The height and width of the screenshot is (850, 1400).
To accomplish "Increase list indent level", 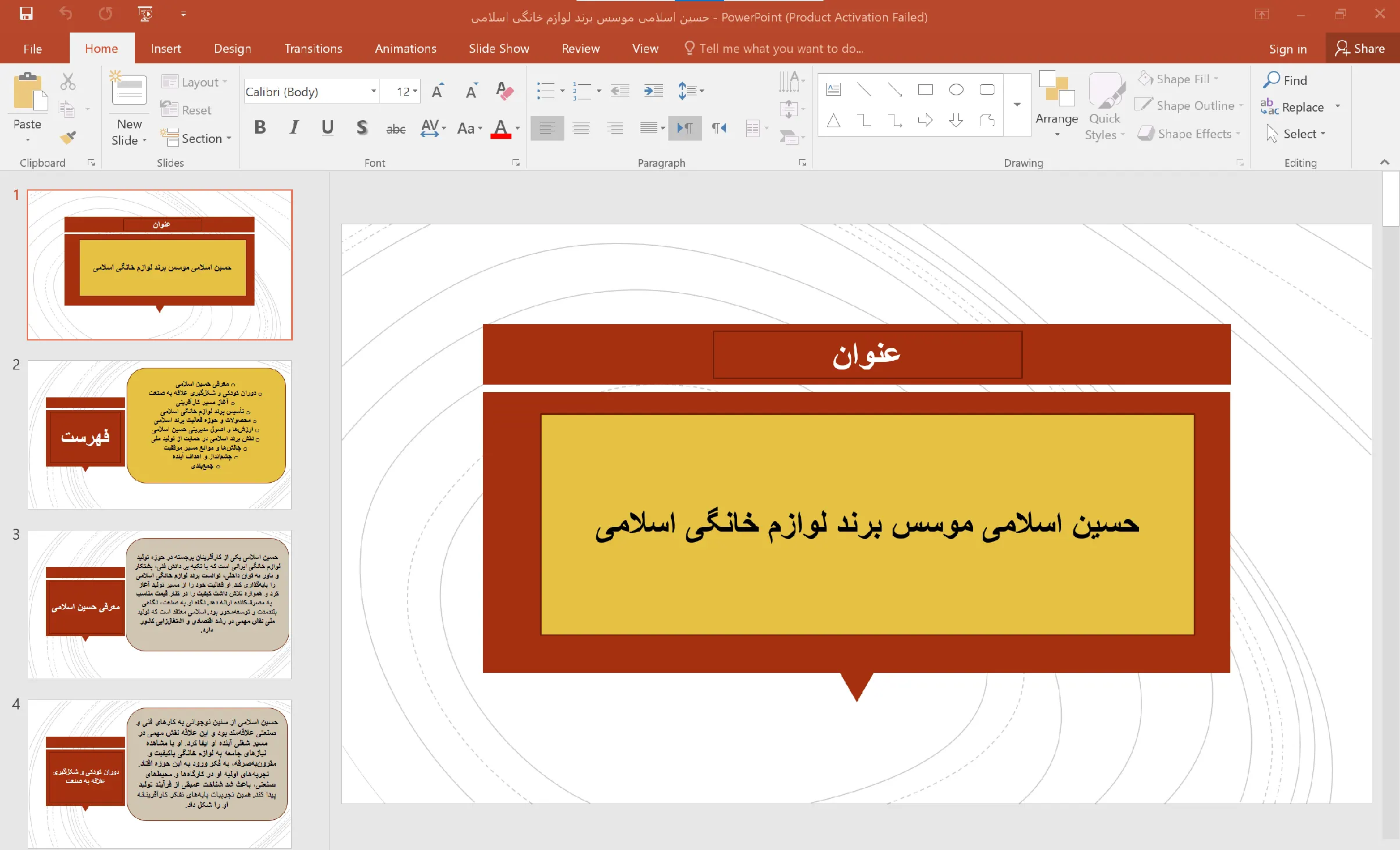I will click(x=654, y=91).
